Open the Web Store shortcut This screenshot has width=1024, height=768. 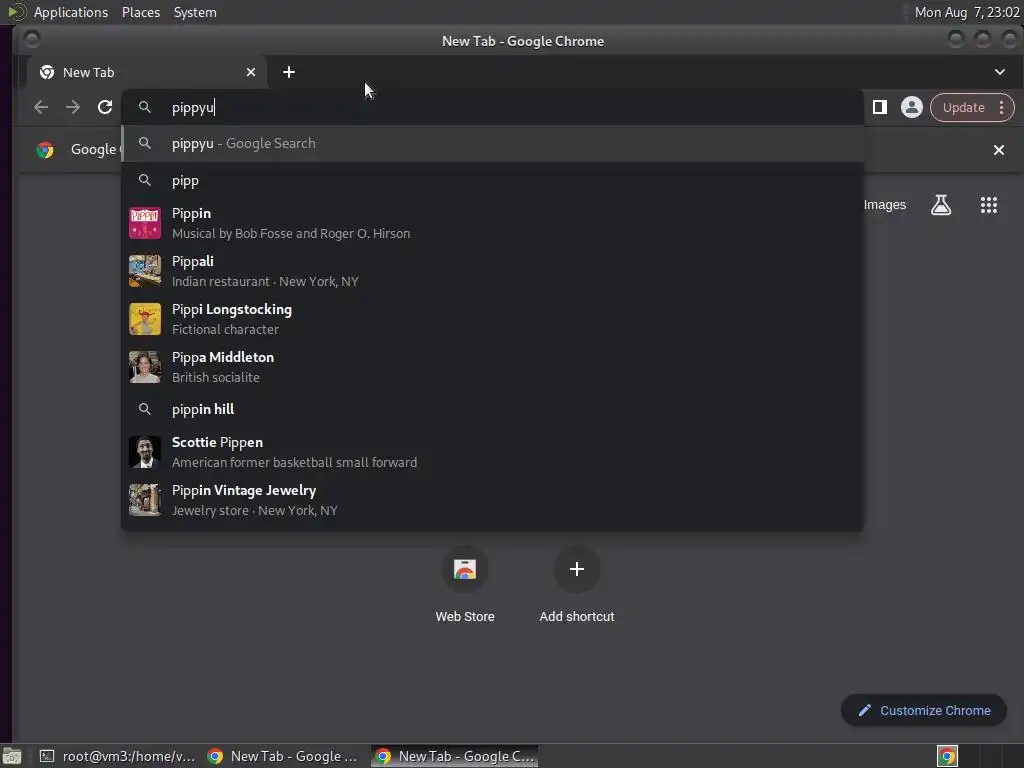point(465,584)
